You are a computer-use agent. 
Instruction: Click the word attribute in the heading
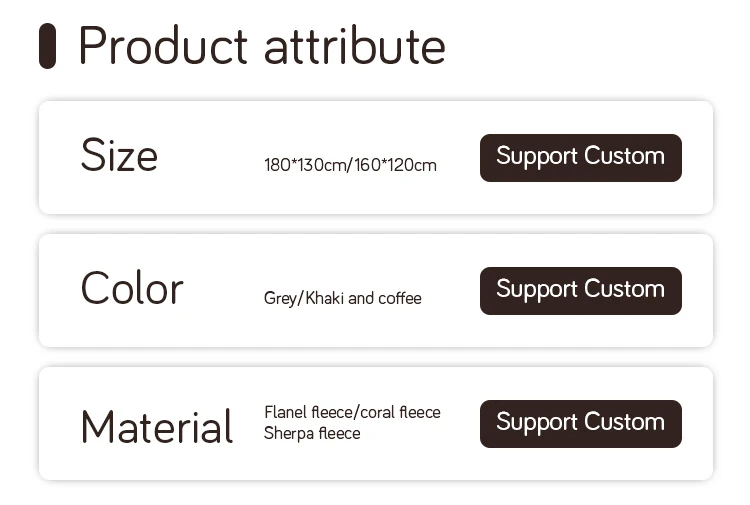coord(355,47)
